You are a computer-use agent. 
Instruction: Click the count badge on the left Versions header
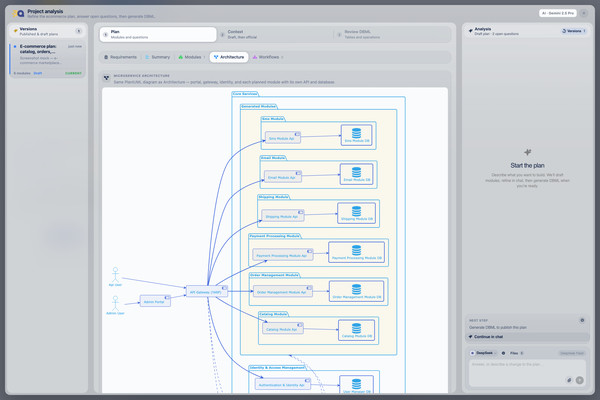79,31
